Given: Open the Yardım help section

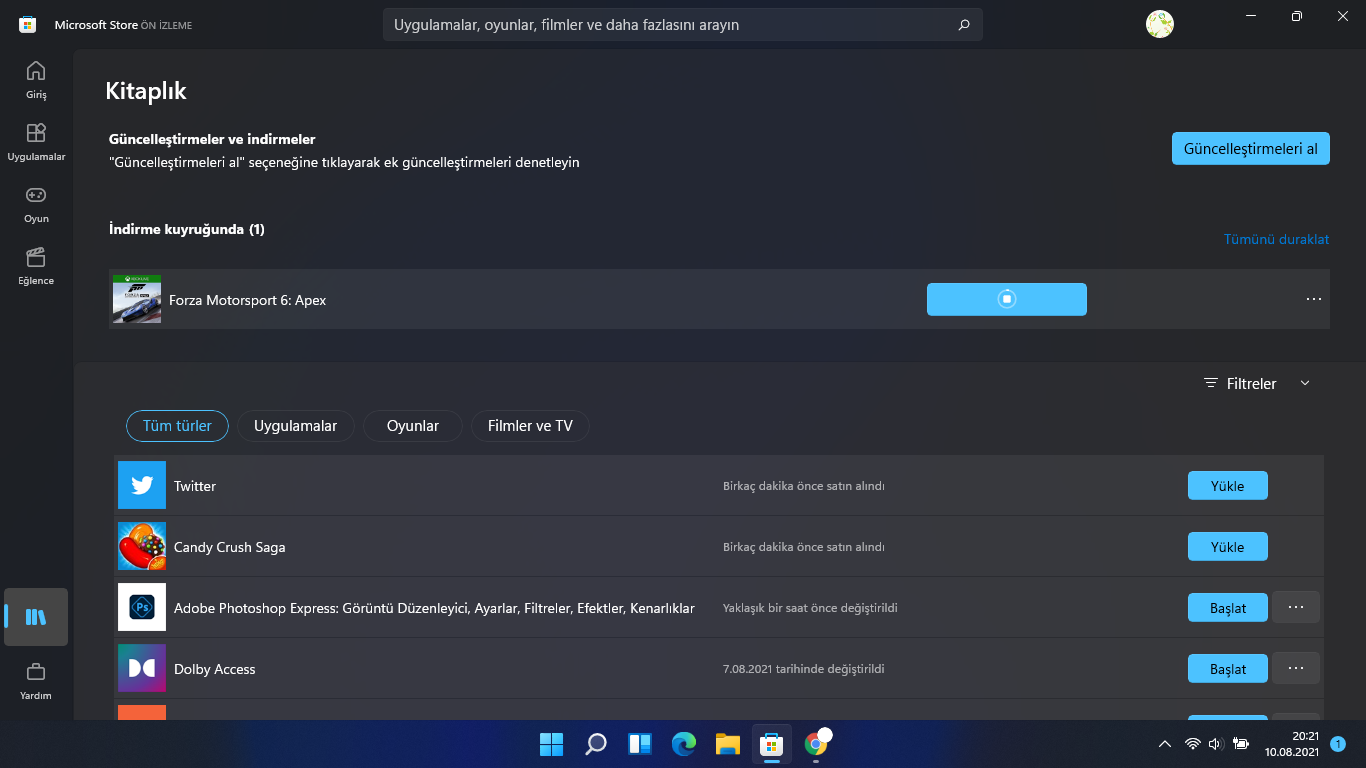Looking at the screenshot, I should [36, 680].
